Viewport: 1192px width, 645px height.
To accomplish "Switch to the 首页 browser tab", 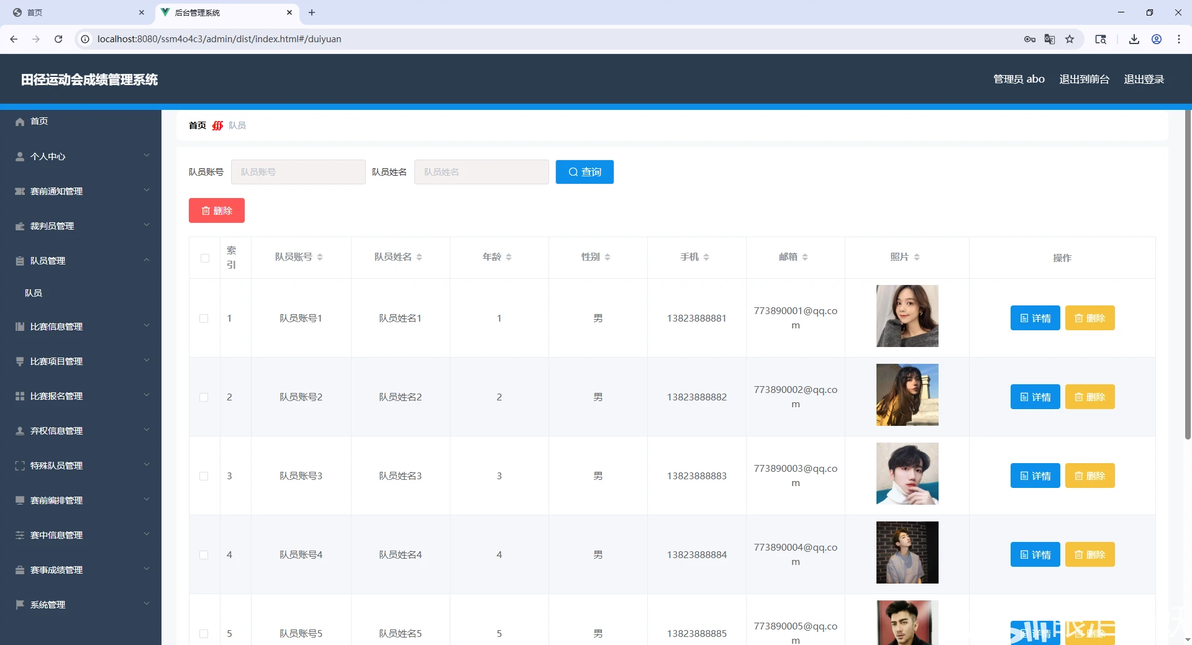I will 76,13.
